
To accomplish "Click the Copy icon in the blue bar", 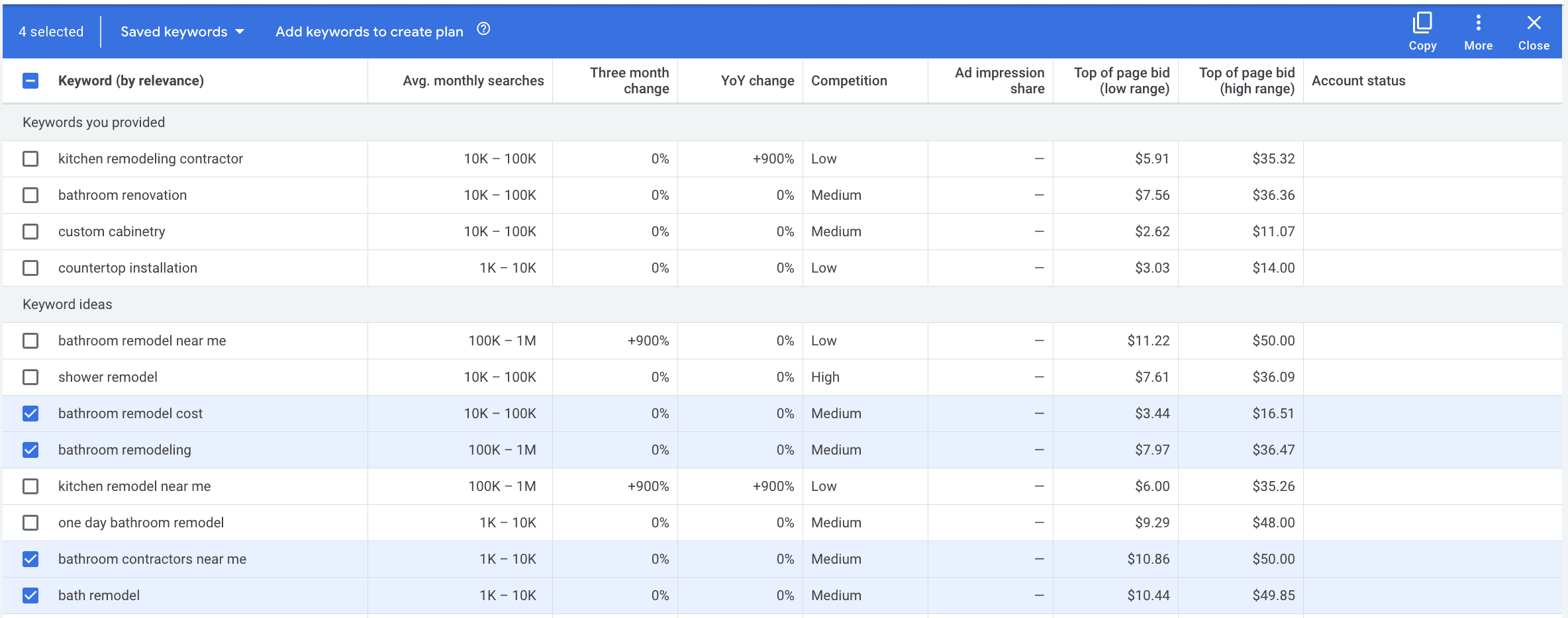I will 1422,31.
